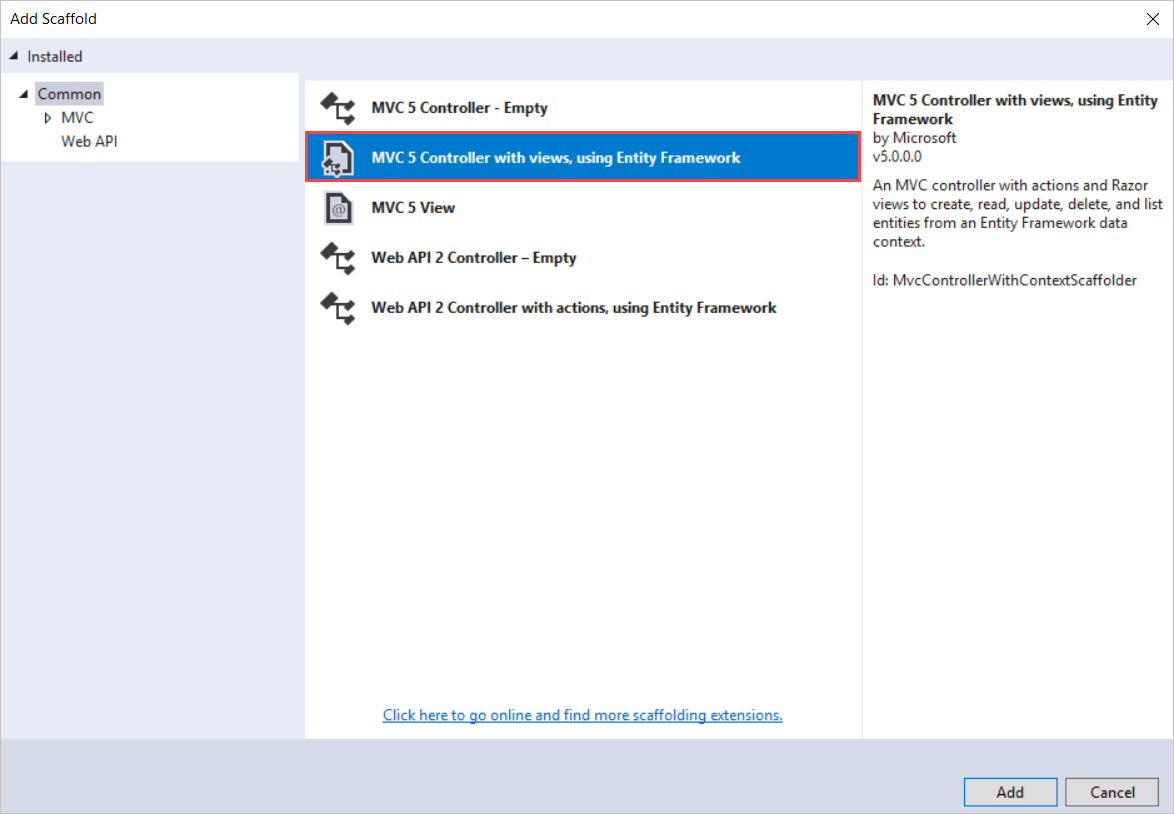Select the Web API 2 Controller with actions template
The image size is (1174, 814).
[x=574, y=307]
